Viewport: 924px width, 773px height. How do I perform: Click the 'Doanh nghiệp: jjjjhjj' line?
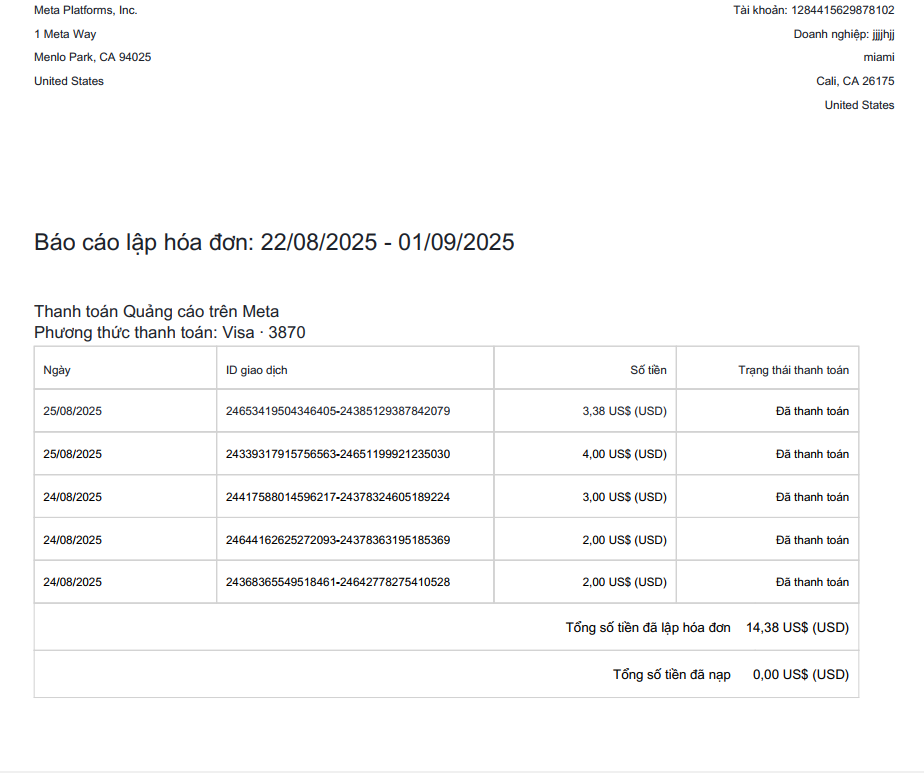(x=844, y=34)
